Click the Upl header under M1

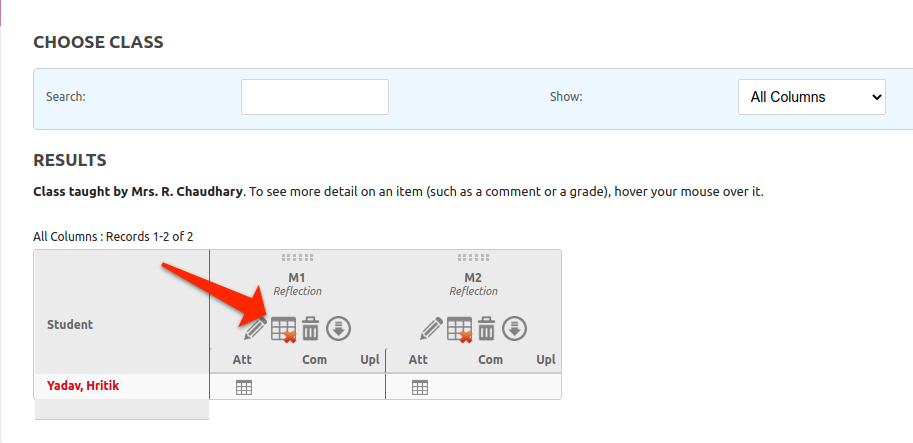pos(370,360)
